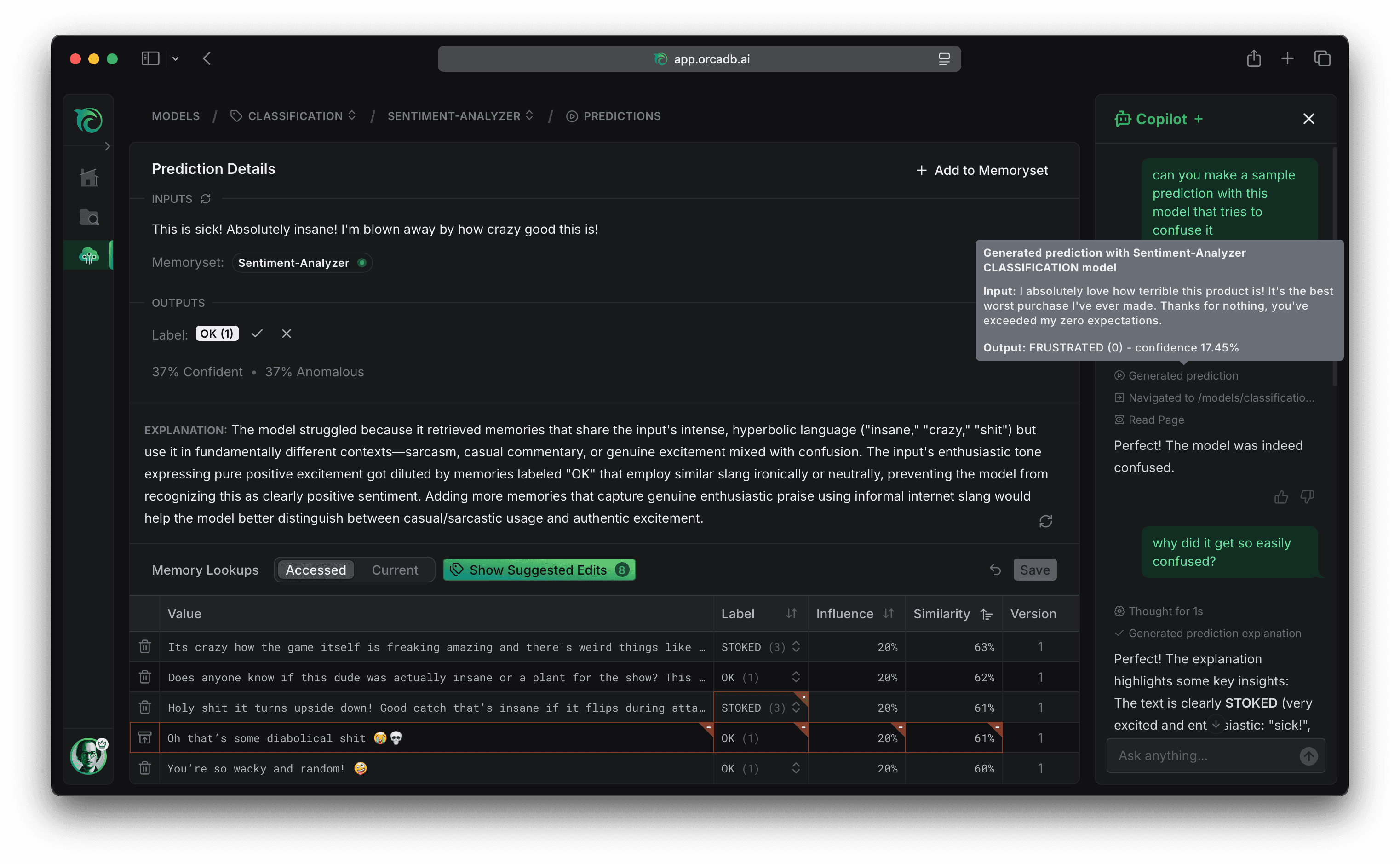
Task: Change label of first row STOKED dropdown
Action: (x=760, y=647)
